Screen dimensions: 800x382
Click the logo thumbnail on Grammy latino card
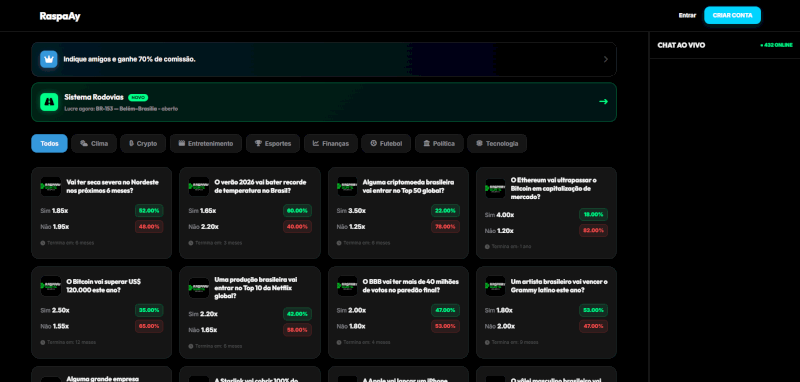[x=495, y=286]
